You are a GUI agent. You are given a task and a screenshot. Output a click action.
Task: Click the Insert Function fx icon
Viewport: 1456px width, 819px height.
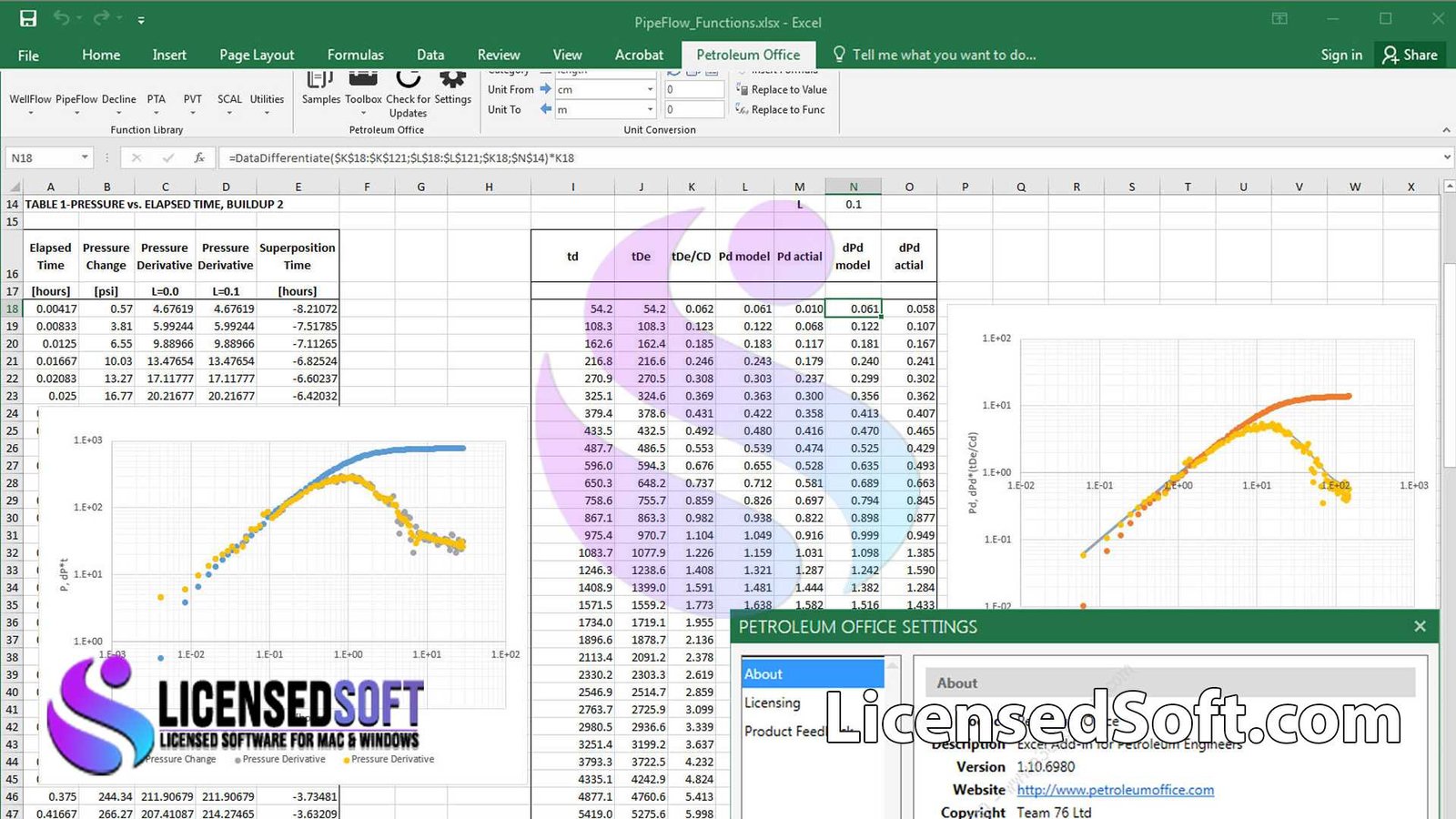click(x=199, y=157)
